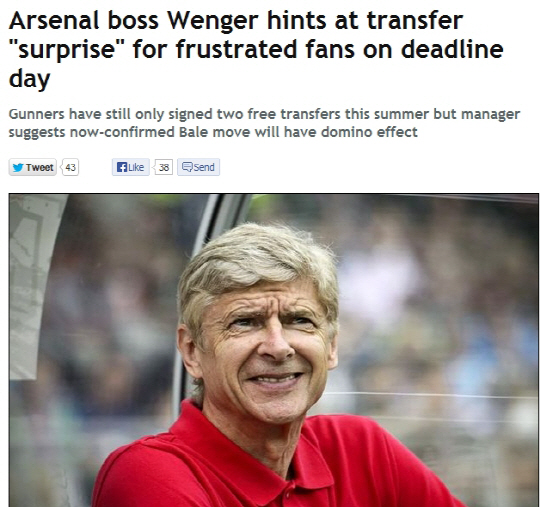Screen dimensions: 540x507
Task: Click the Facebook Like button
Action: point(131,167)
